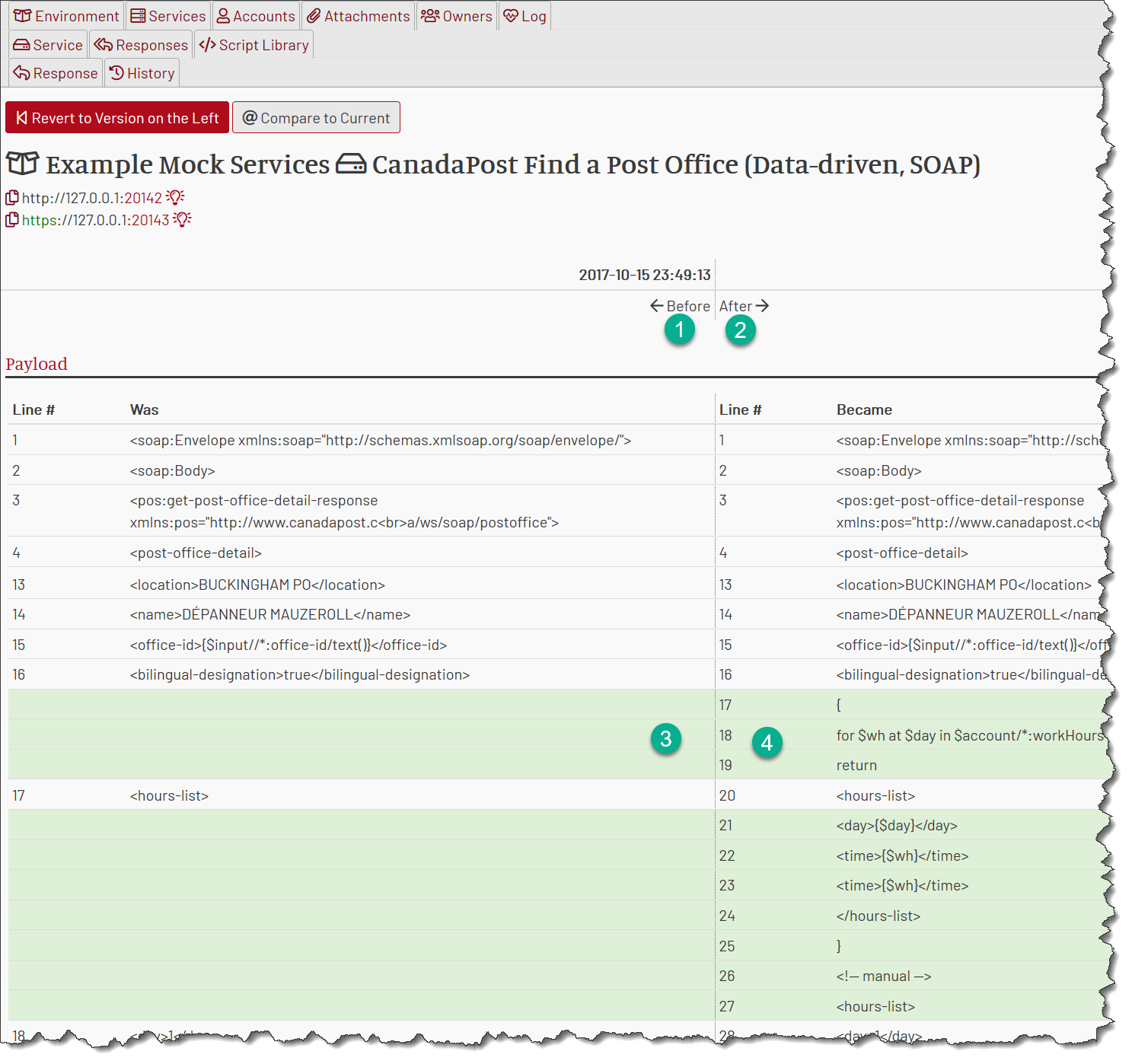Click the Service tab's drive icon
Screen dimensions: 1132x1064
[x=22, y=45]
